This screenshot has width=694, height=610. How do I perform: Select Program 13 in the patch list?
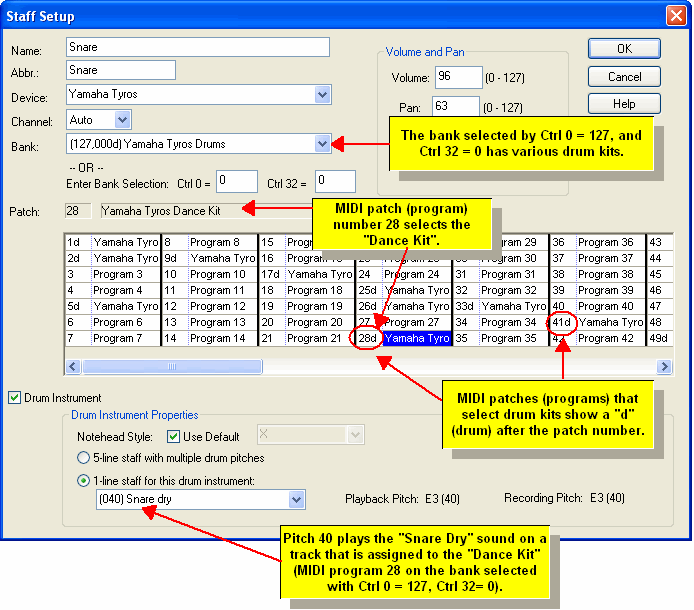pyautogui.click(x=220, y=323)
